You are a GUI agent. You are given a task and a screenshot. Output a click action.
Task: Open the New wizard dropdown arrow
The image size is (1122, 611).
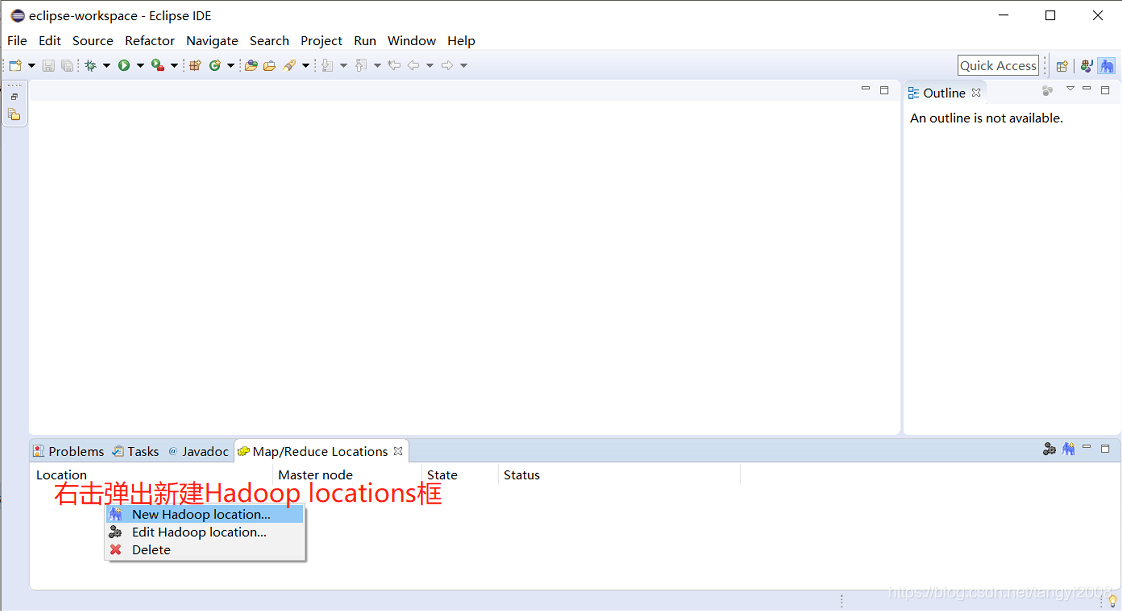(x=31, y=66)
